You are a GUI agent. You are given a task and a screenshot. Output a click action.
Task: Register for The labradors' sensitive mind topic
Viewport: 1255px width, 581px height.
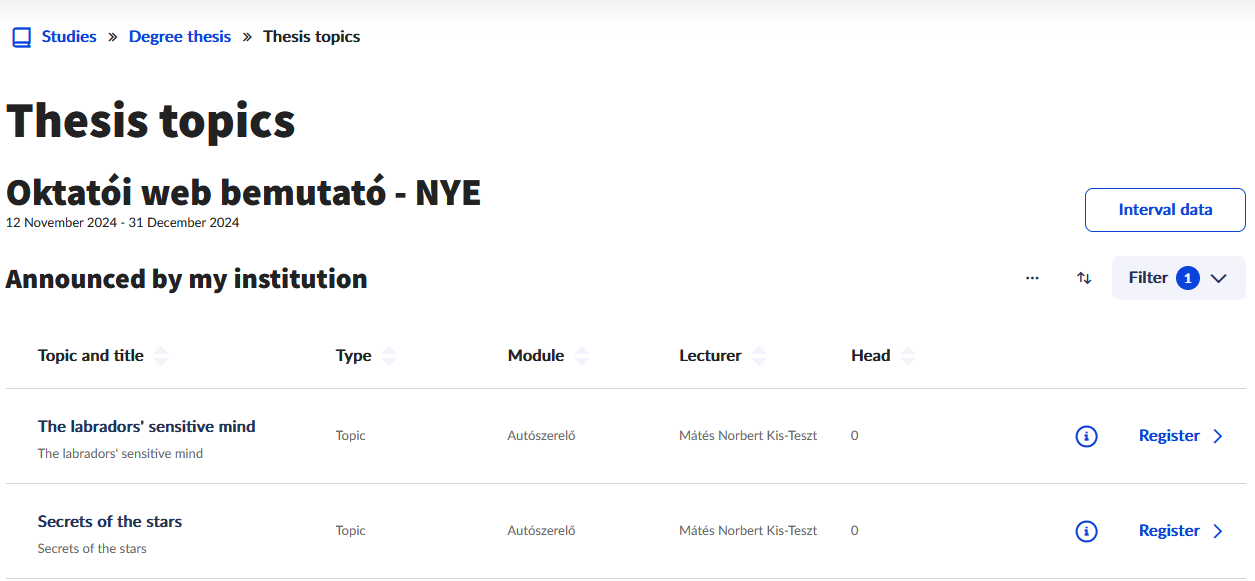(1169, 436)
